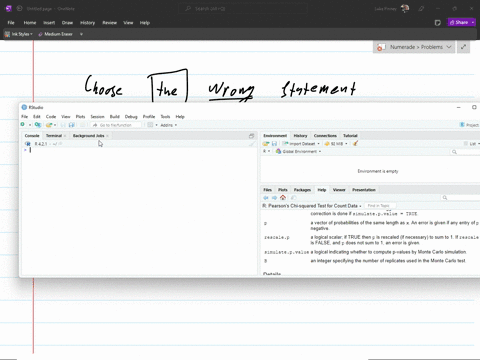Click the Help pane search field
The width and height of the screenshot is (480, 360).
461,198
